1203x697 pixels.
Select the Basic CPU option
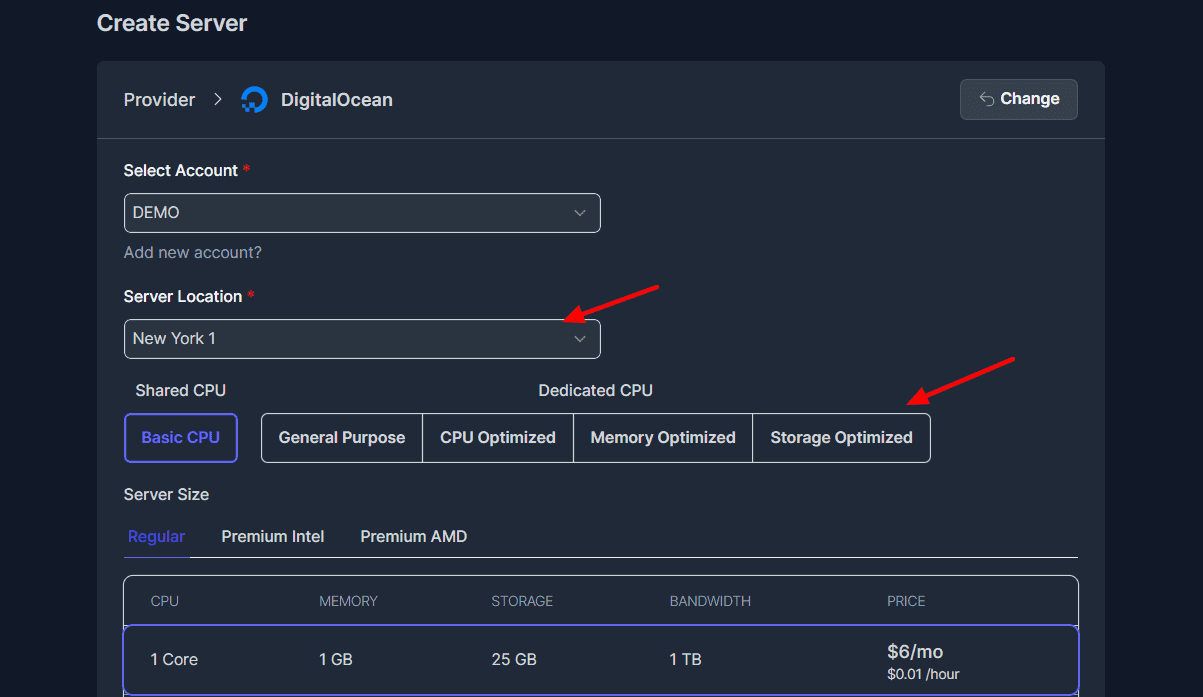pyautogui.click(x=181, y=438)
